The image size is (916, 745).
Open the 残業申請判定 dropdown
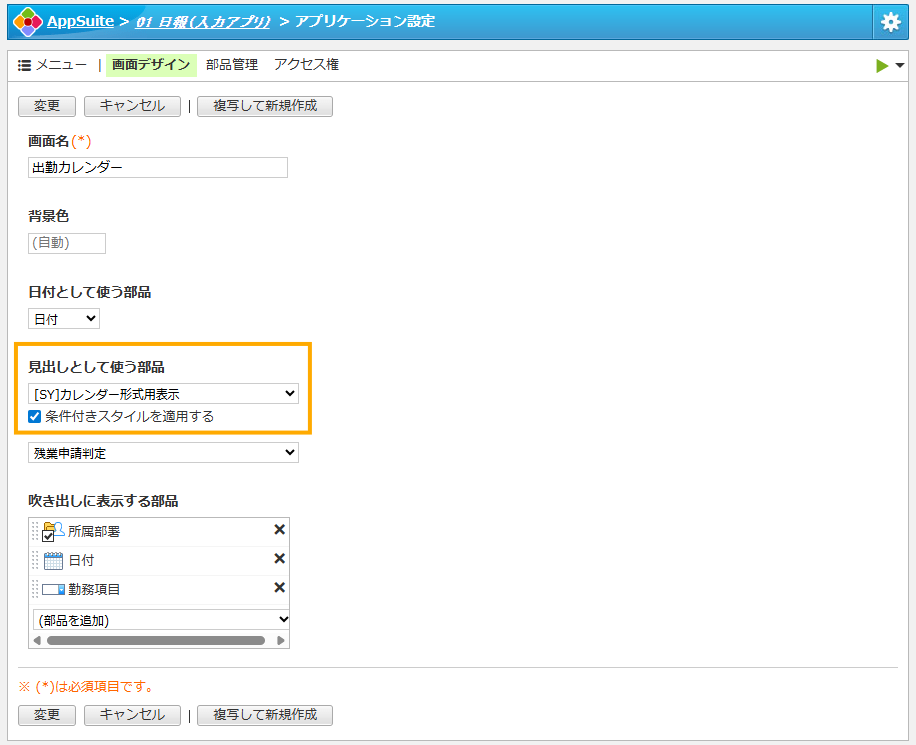163,453
